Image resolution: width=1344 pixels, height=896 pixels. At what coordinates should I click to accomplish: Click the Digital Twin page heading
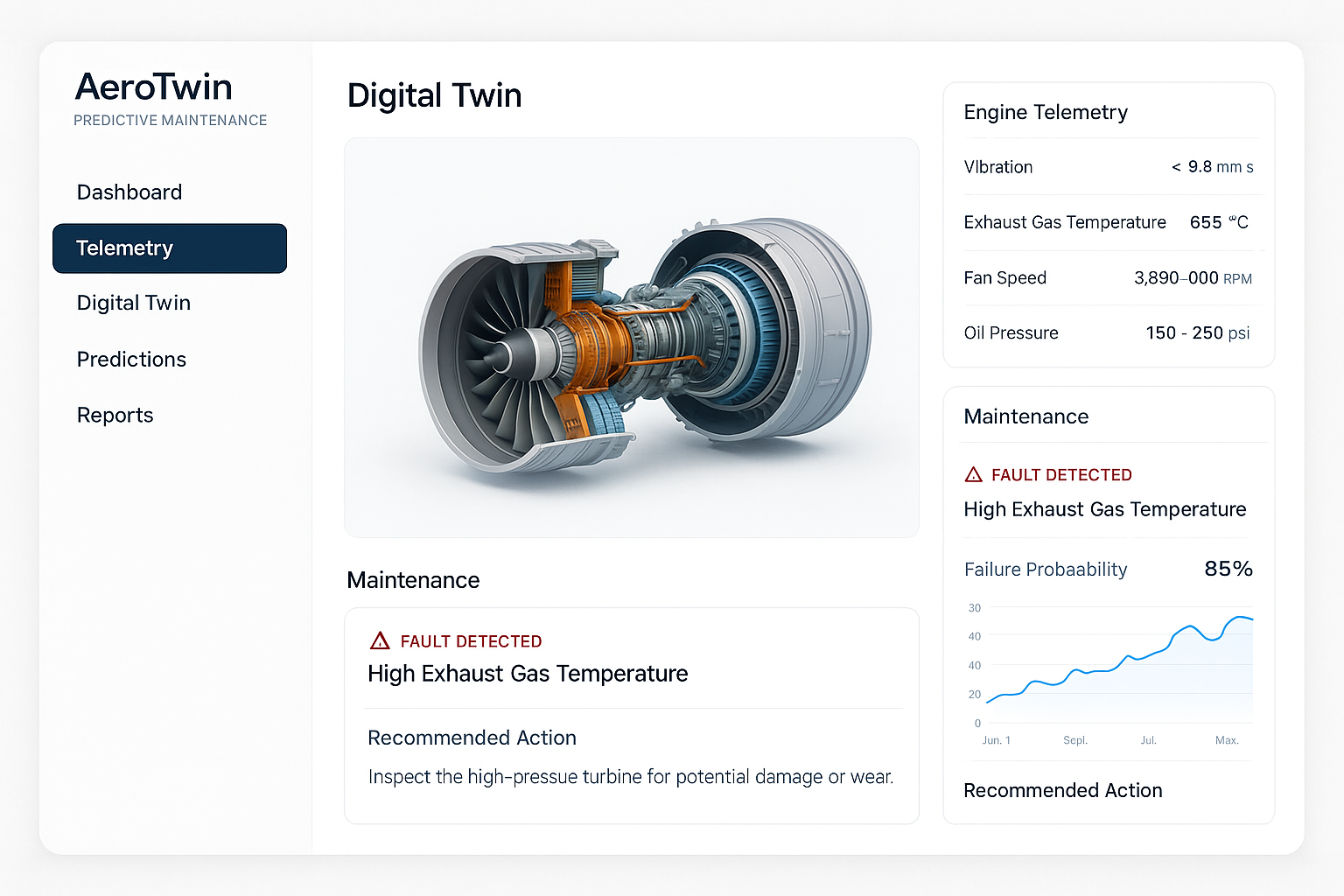(x=435, y=95)
